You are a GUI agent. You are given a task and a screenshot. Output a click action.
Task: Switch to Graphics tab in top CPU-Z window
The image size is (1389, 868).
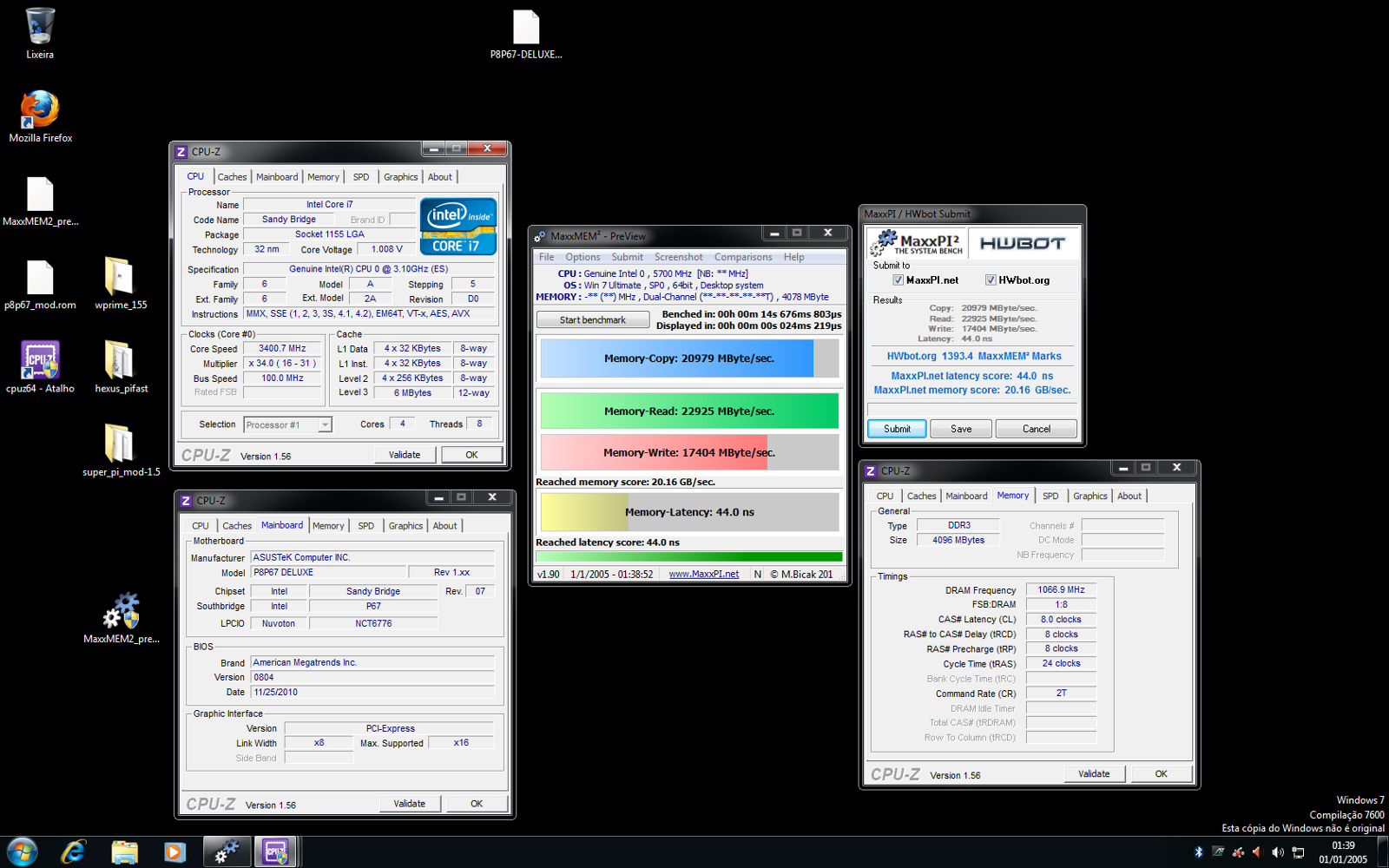click(400, 177)
